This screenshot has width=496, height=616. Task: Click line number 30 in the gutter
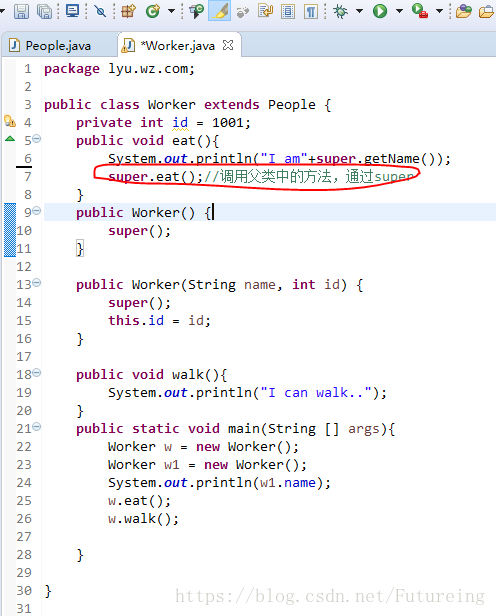pyautogui.click(x=24, y=590)
